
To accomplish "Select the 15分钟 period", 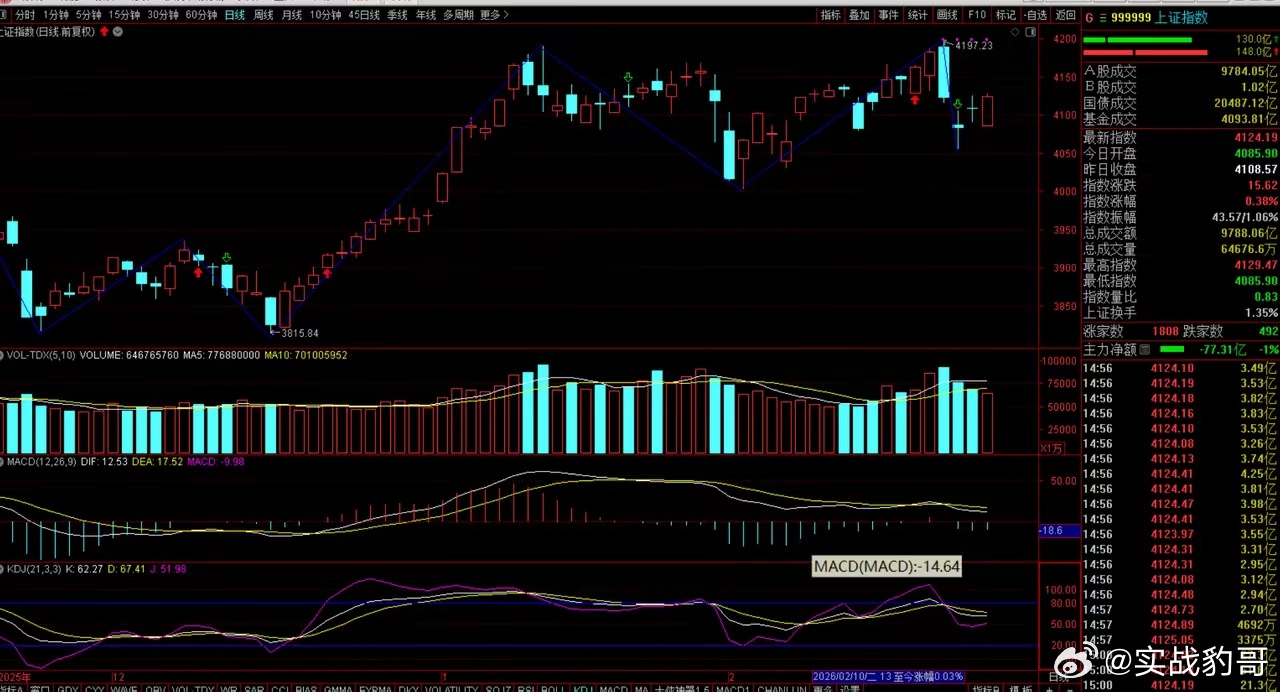I will tap(124, 15).
